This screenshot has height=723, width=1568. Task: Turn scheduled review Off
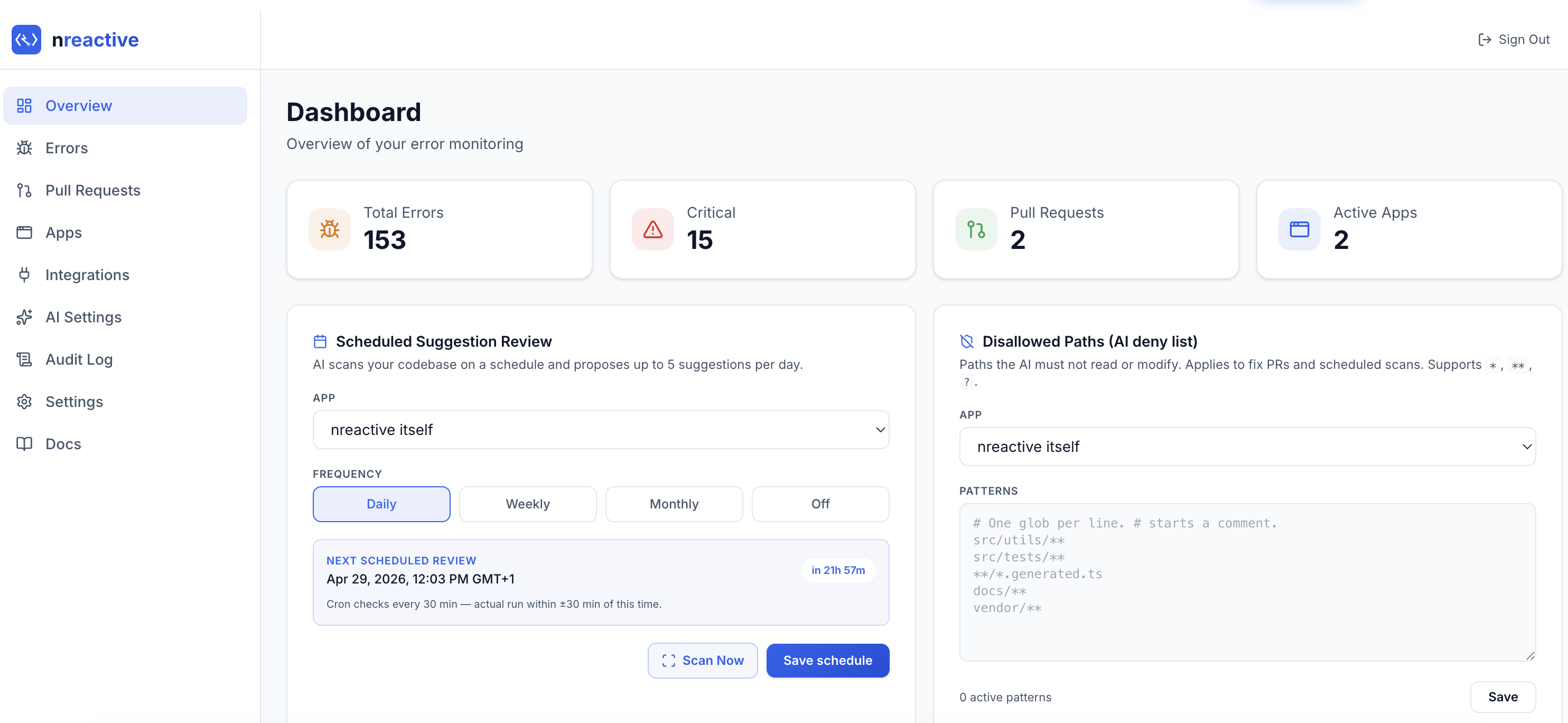820,504
